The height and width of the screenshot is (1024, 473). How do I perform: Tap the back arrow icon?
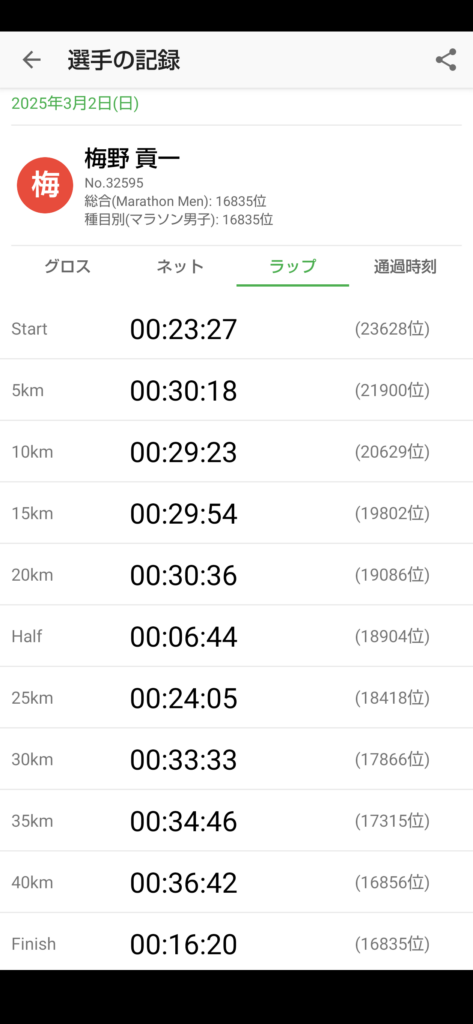click(x=31, y=60)
